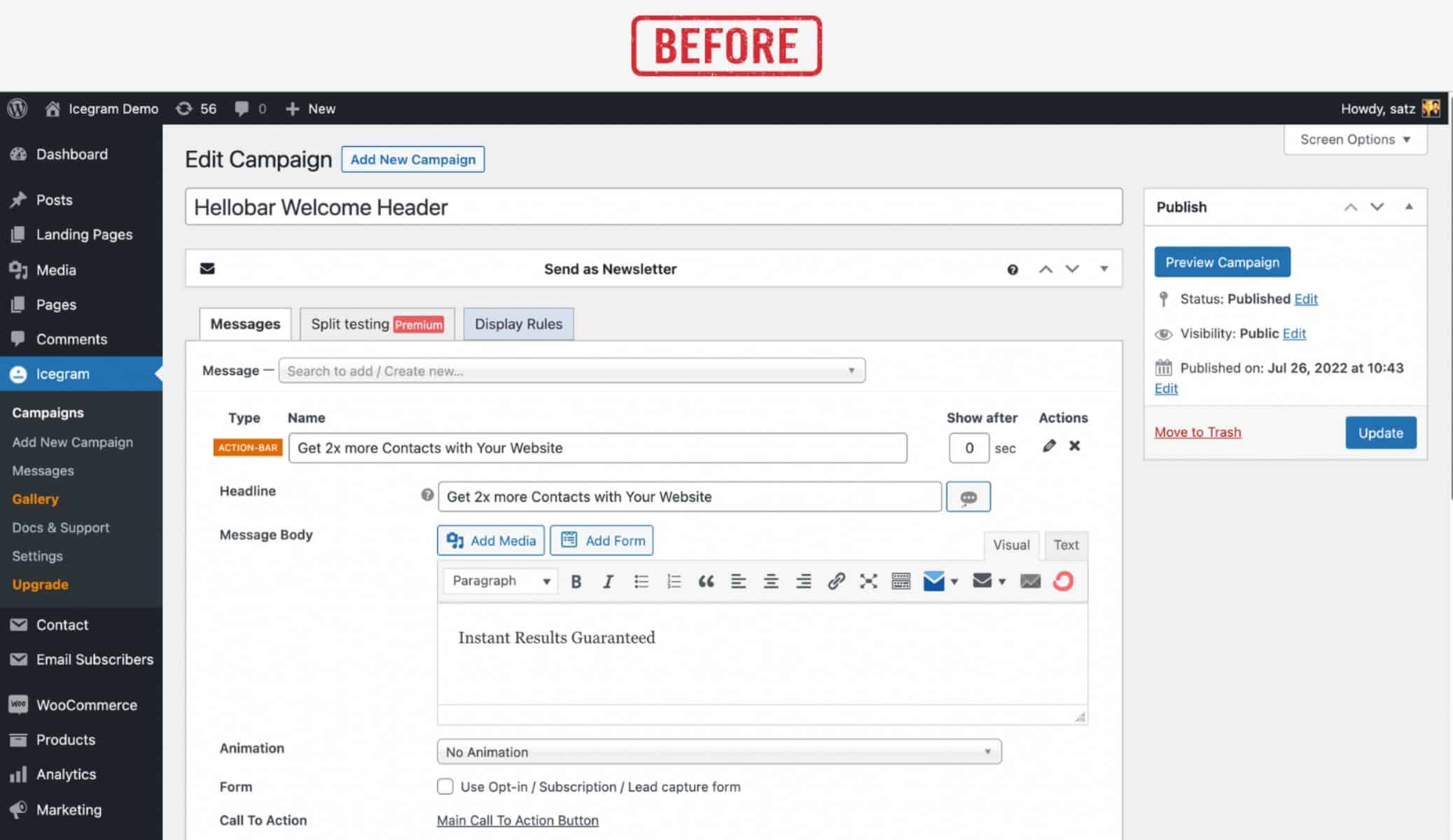Open the Message search dropdown

[x=850, y=371]
